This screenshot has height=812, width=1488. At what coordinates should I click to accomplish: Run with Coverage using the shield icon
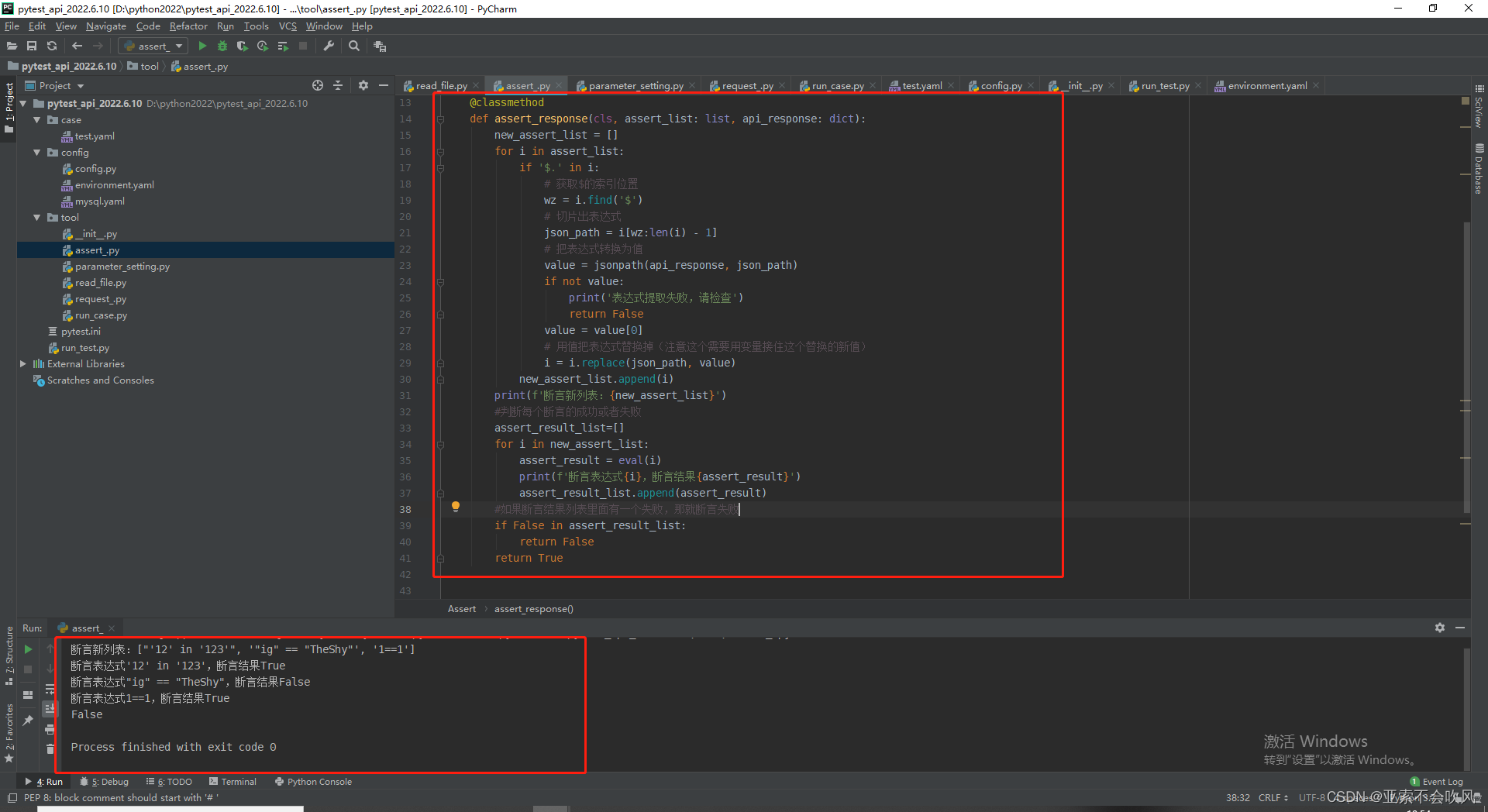(243, 46)
